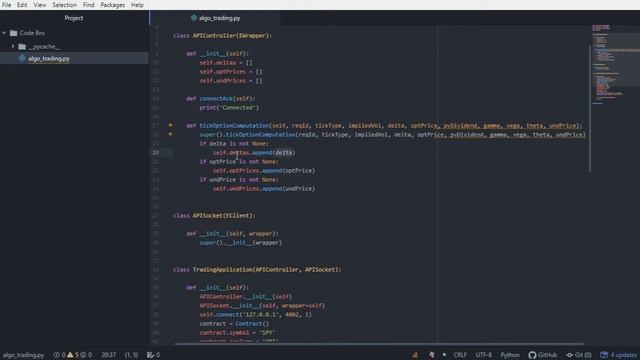This screenshot has height=360, width=640.
Task: Click the Python file icon on the tab
Action: click(x=194, y=18)
